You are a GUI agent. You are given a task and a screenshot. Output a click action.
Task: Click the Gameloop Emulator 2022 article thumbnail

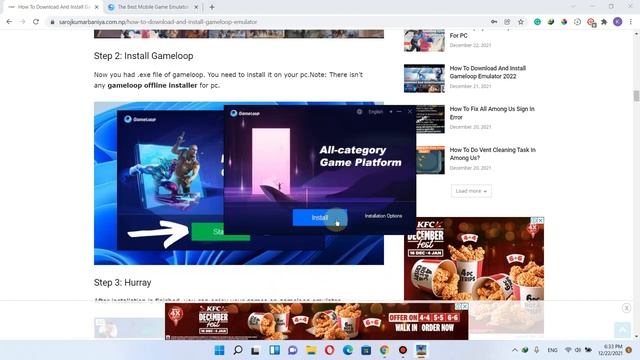424,78
